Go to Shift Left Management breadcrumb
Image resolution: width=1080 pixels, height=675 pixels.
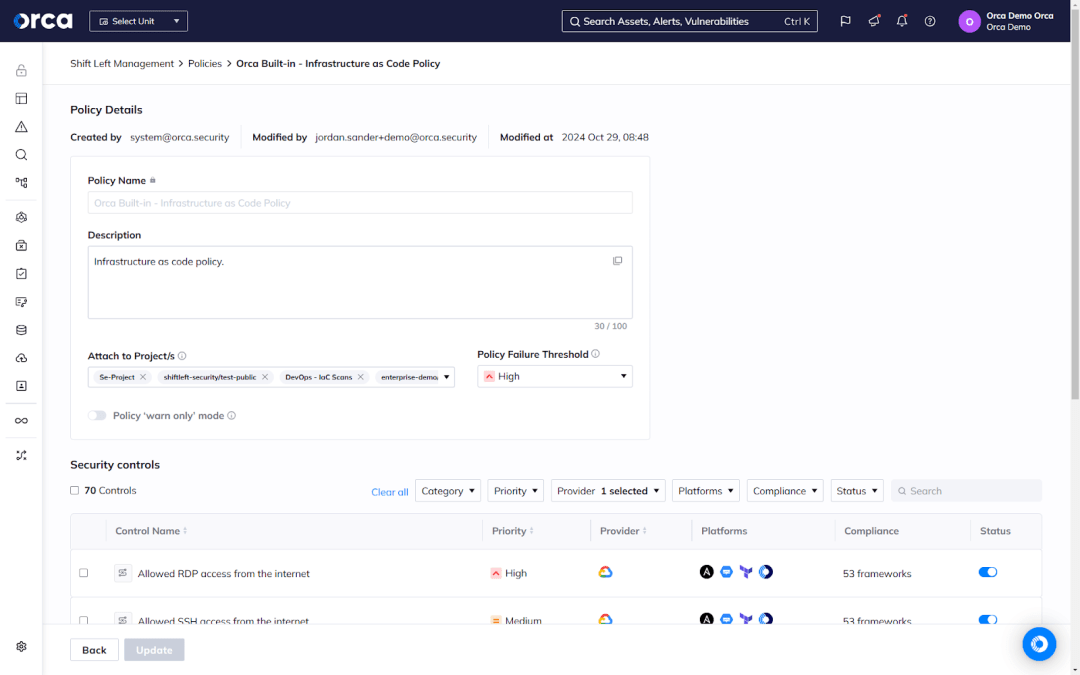(x=122, y=63)
